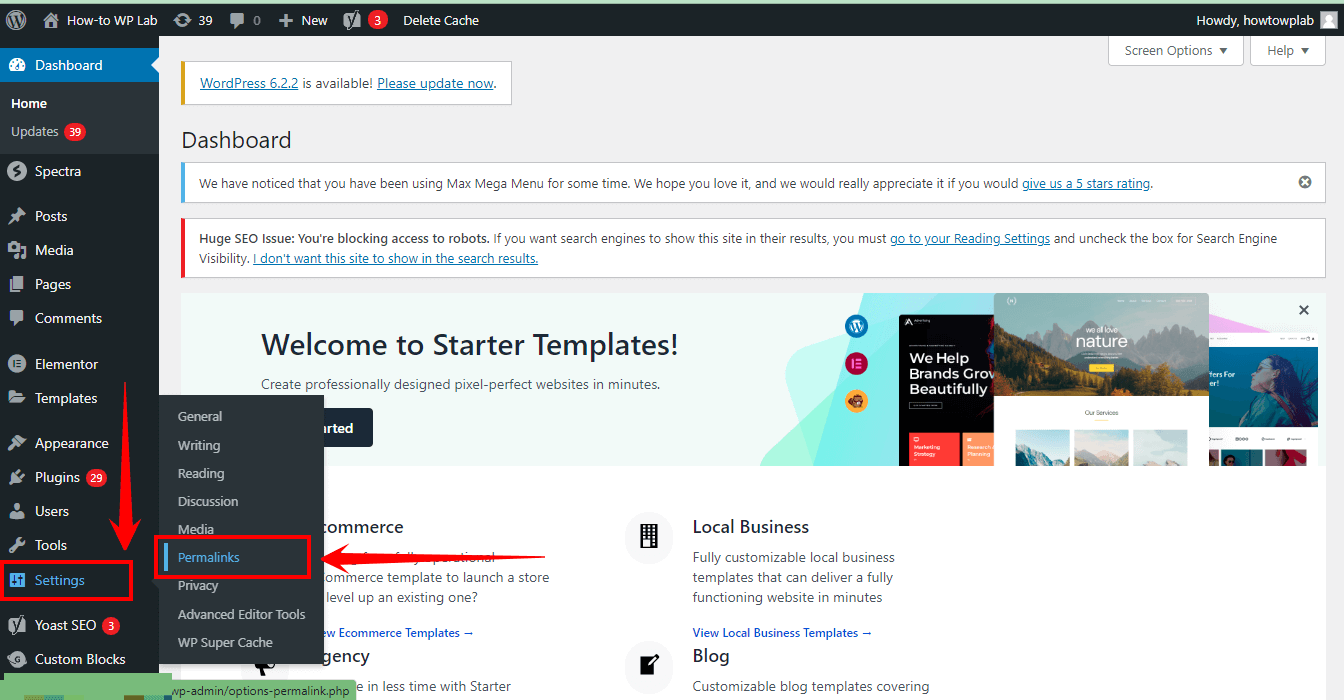Open View Local Business Templates link

(781, 633)
